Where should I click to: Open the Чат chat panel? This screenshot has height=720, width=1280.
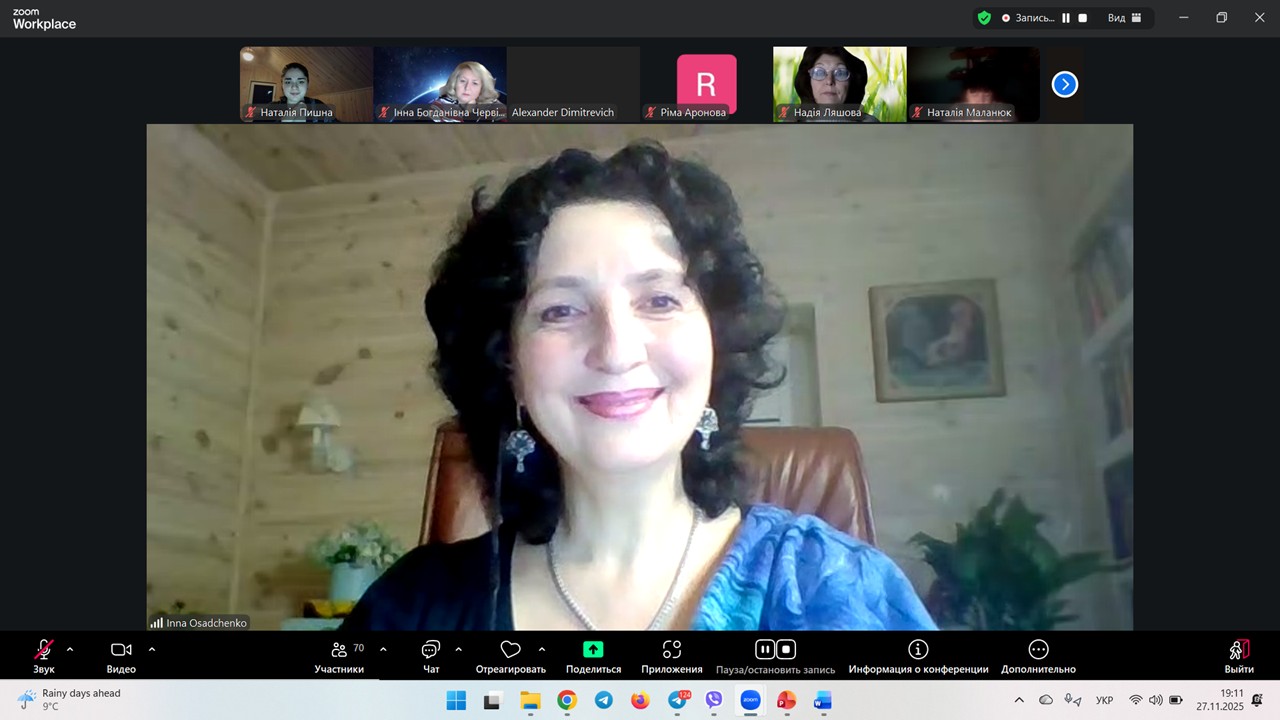tap(431, 656)
